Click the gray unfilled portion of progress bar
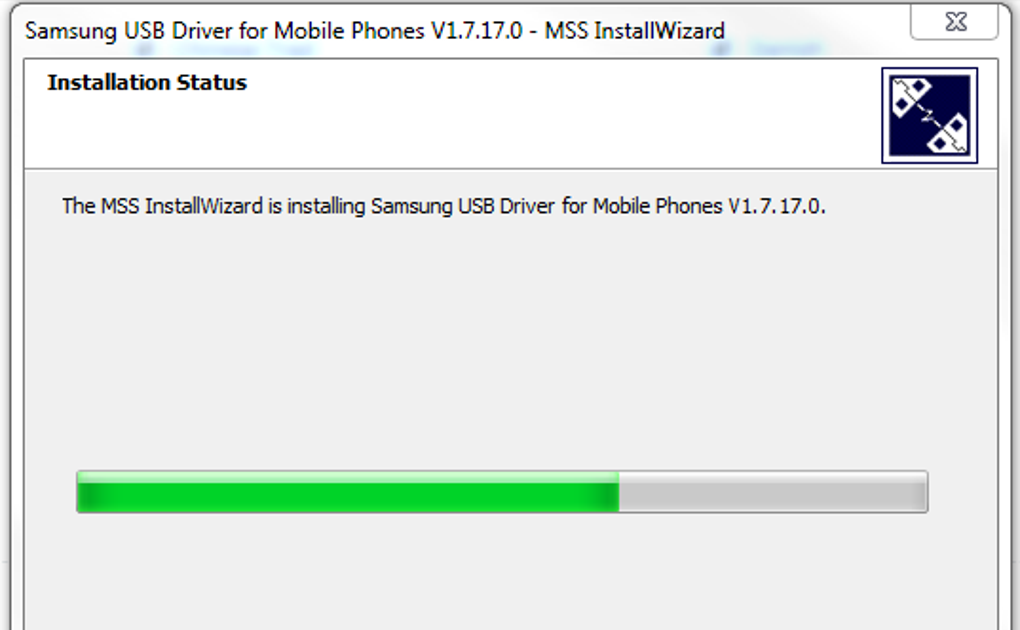 click(x=772, y=492)
